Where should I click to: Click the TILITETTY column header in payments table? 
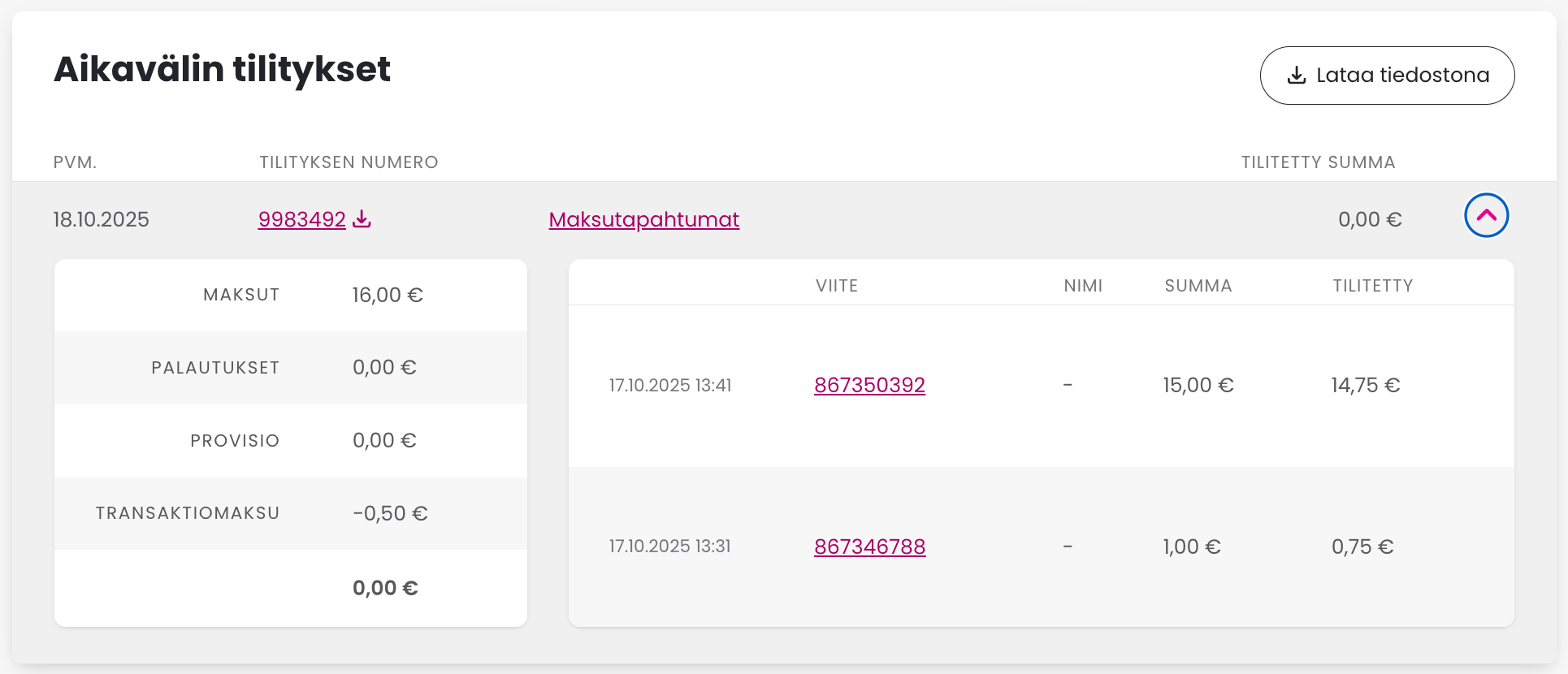pyautogui.click(x=1372, y=286)
